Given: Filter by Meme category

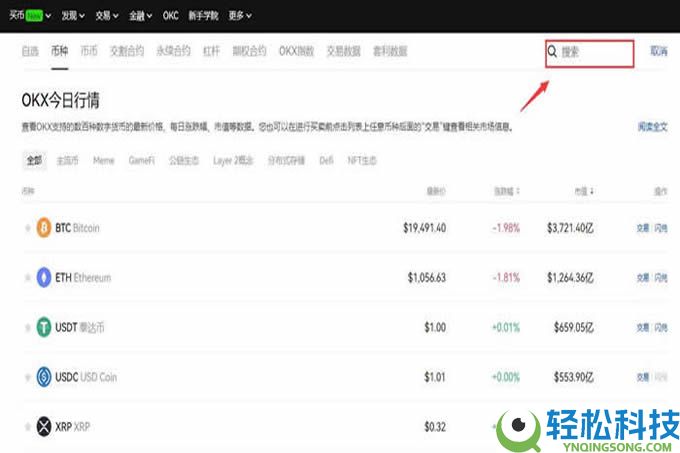Looking at the screenshot, I should [x=104, y=160].
